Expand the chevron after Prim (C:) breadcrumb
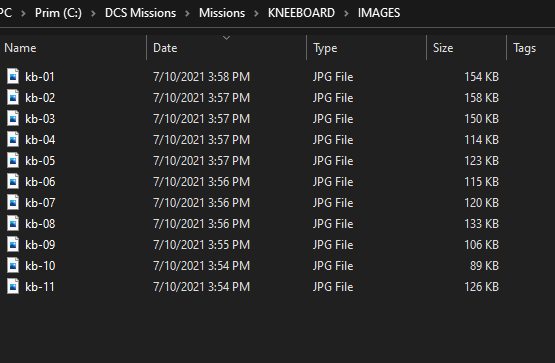The image size is (555, 363). point(93,13)
